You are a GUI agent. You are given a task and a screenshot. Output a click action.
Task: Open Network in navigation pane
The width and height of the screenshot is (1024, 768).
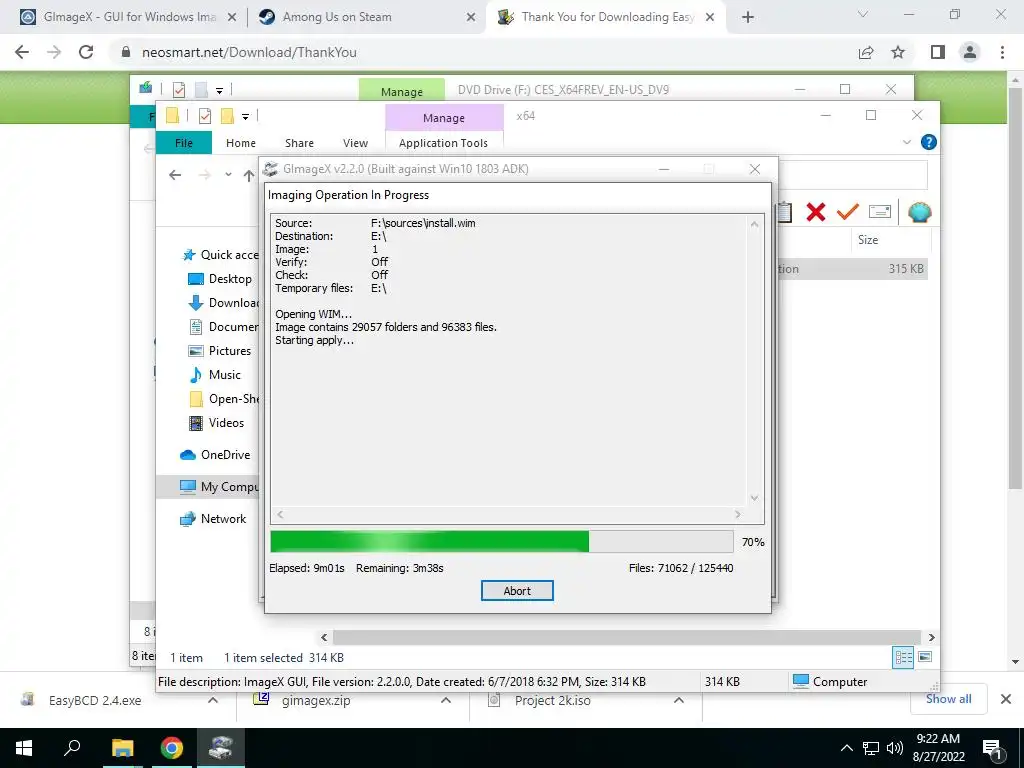213,519
